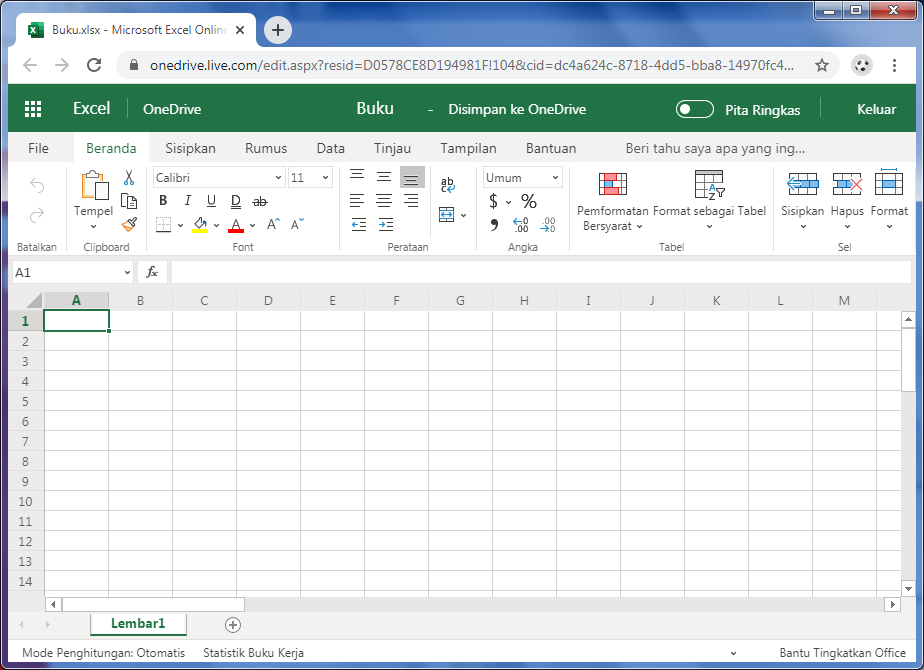Viewport: 924px width, 670px height.
Task: Select the Format Painter brush icon
Action: pyautogui.click(x=128, y=224)
